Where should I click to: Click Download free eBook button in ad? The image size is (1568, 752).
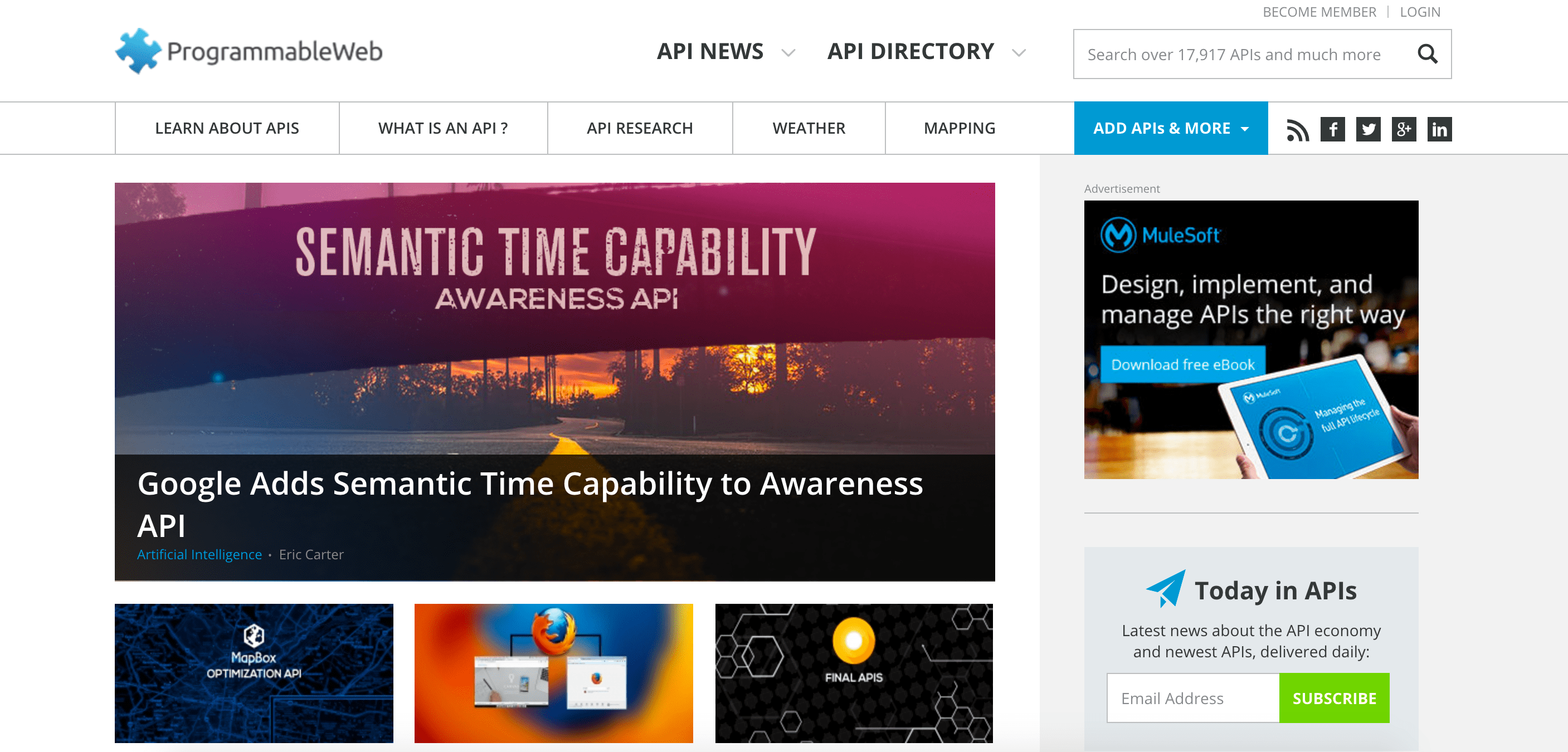1183,364
